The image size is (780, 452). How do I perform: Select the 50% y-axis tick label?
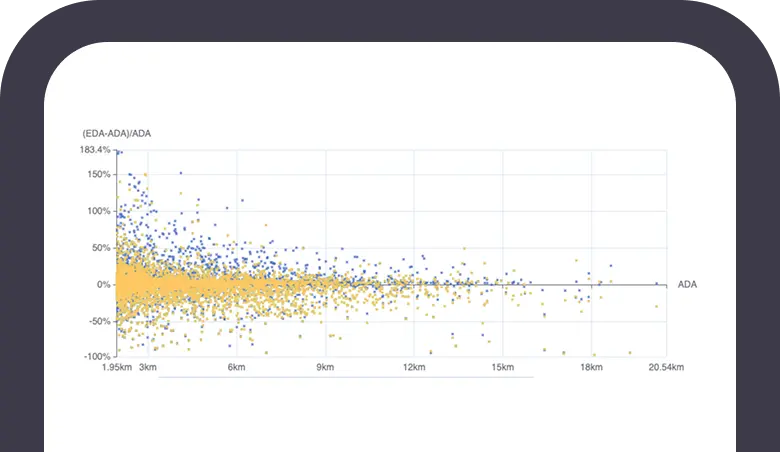tap(99, 248)
